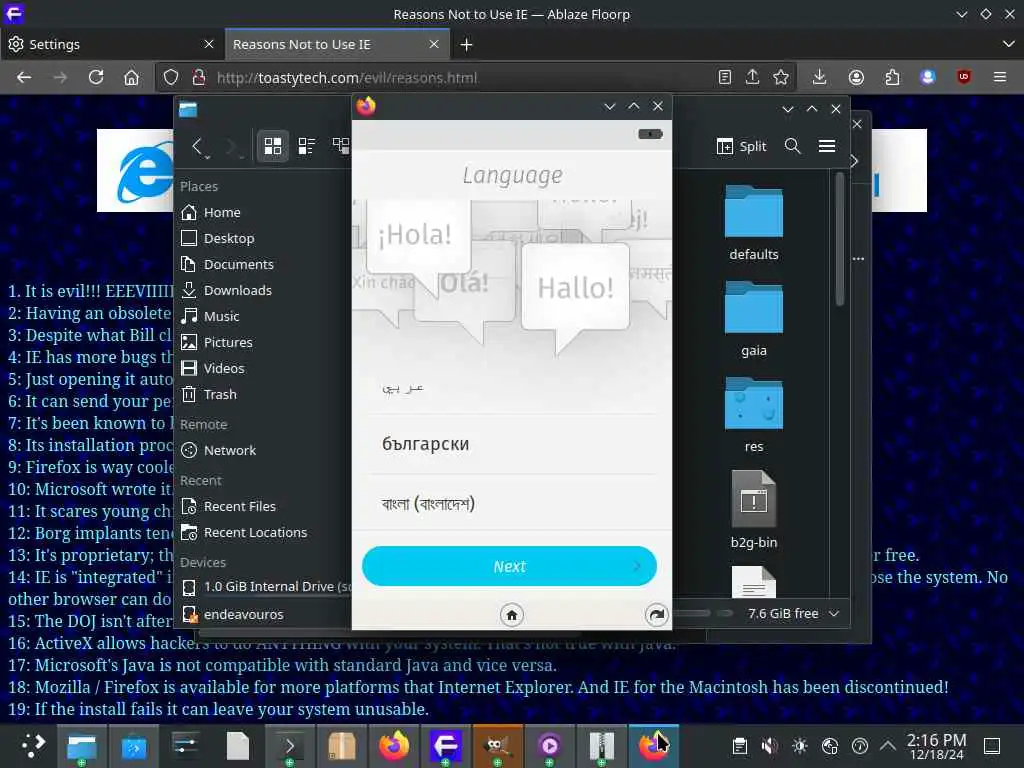Image resolution: width=1024 pixels, height=768 pixels.
Task: Close the Reasons Not to Use IE tab
Action: pyautogui.click(x=434, y=44)
